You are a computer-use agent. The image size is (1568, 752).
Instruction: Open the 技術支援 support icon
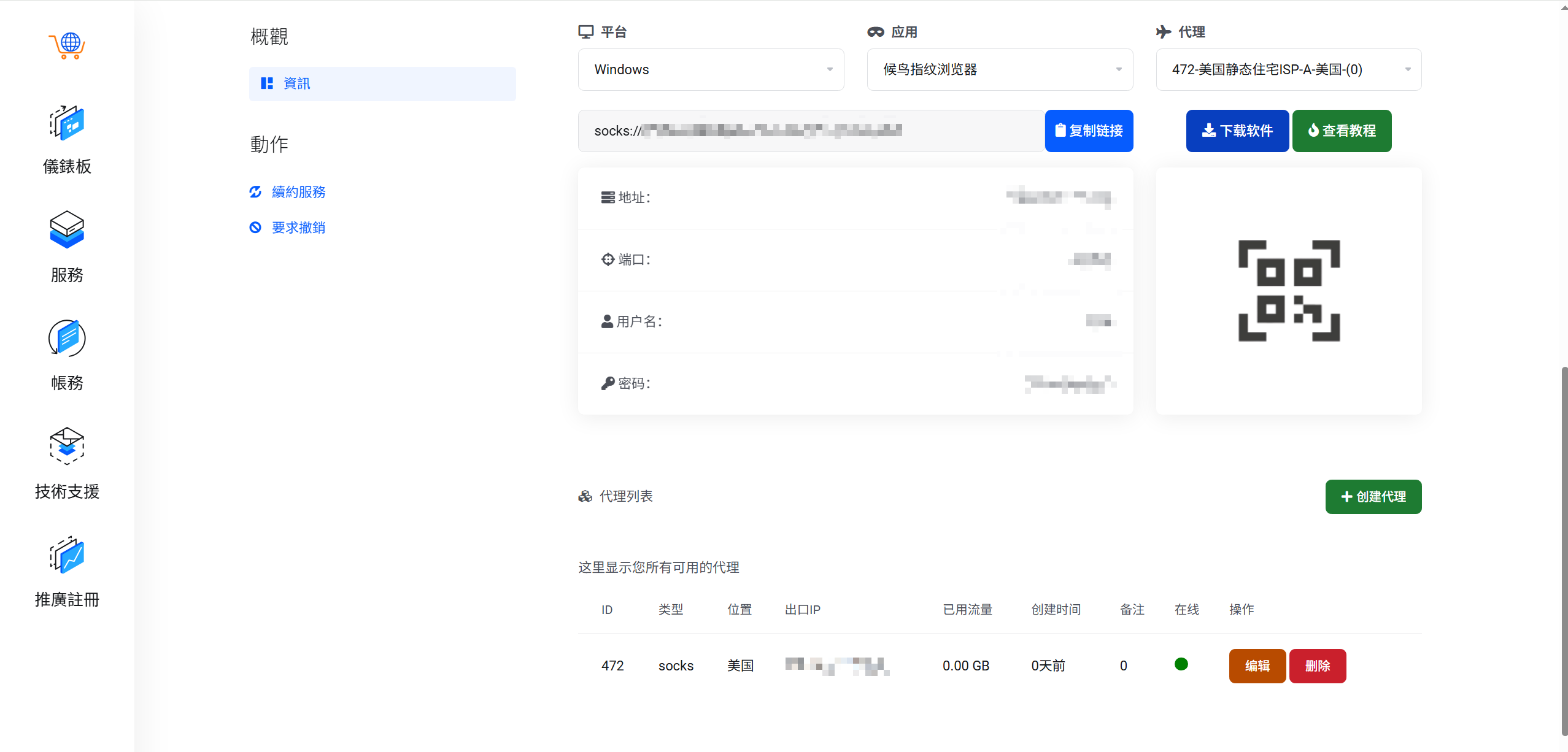tap(67, 446)
